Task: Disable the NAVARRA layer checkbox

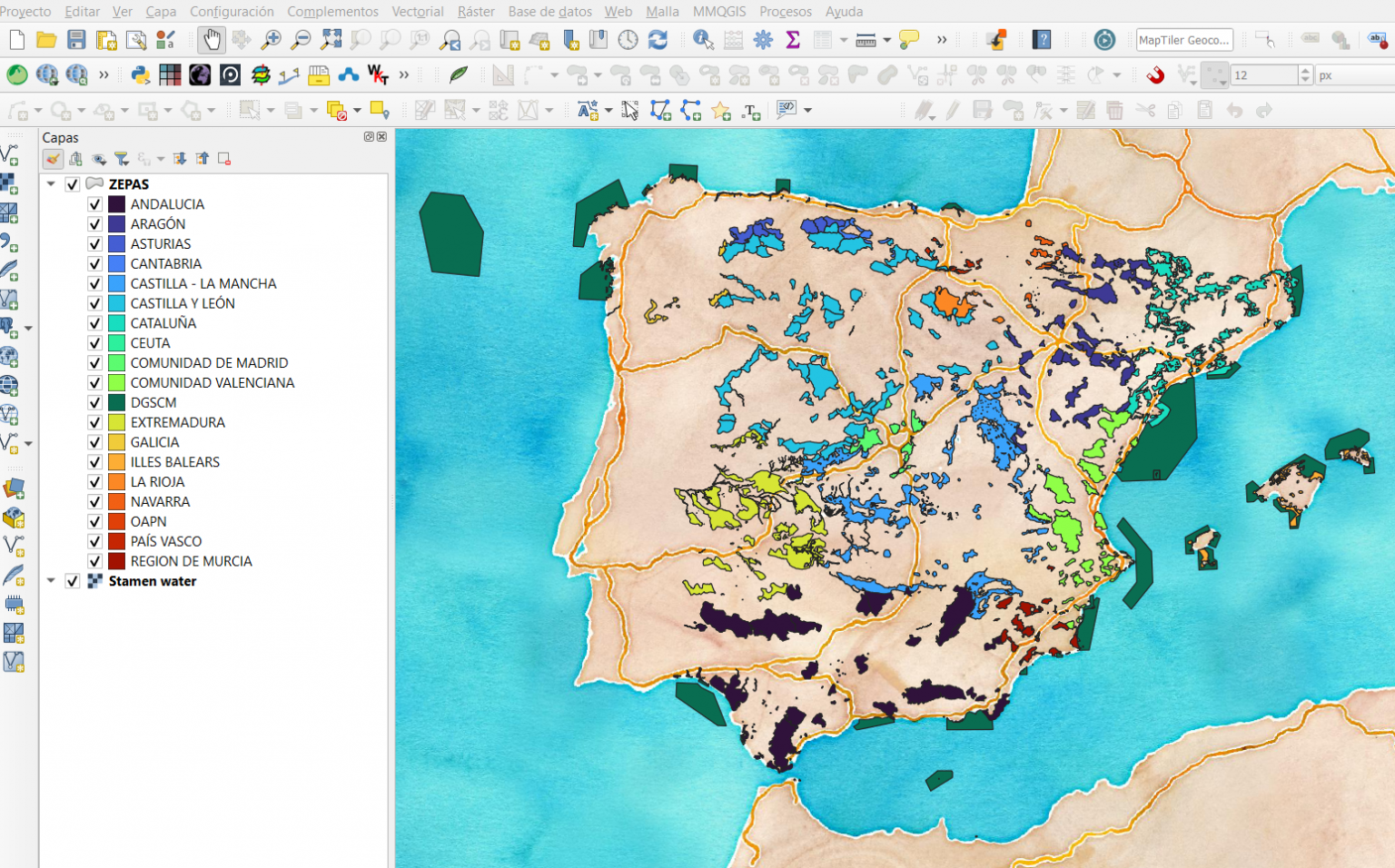Action: 94,501
